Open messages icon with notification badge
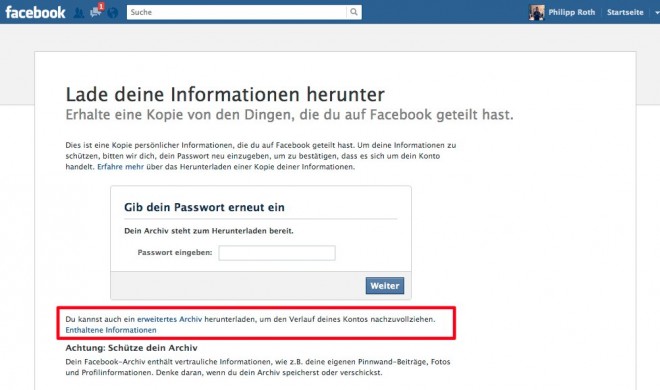The height and width of the screenshot is (390, 660). click(96, 11)
